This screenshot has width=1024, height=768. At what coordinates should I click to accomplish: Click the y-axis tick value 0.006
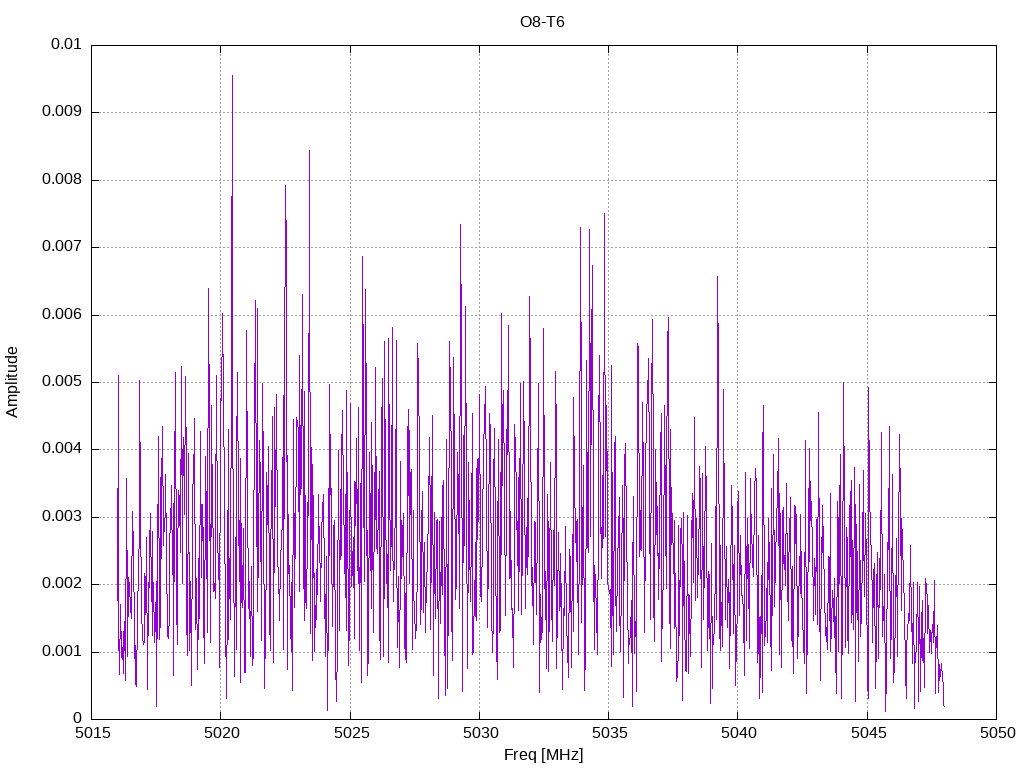click(62, 314)
